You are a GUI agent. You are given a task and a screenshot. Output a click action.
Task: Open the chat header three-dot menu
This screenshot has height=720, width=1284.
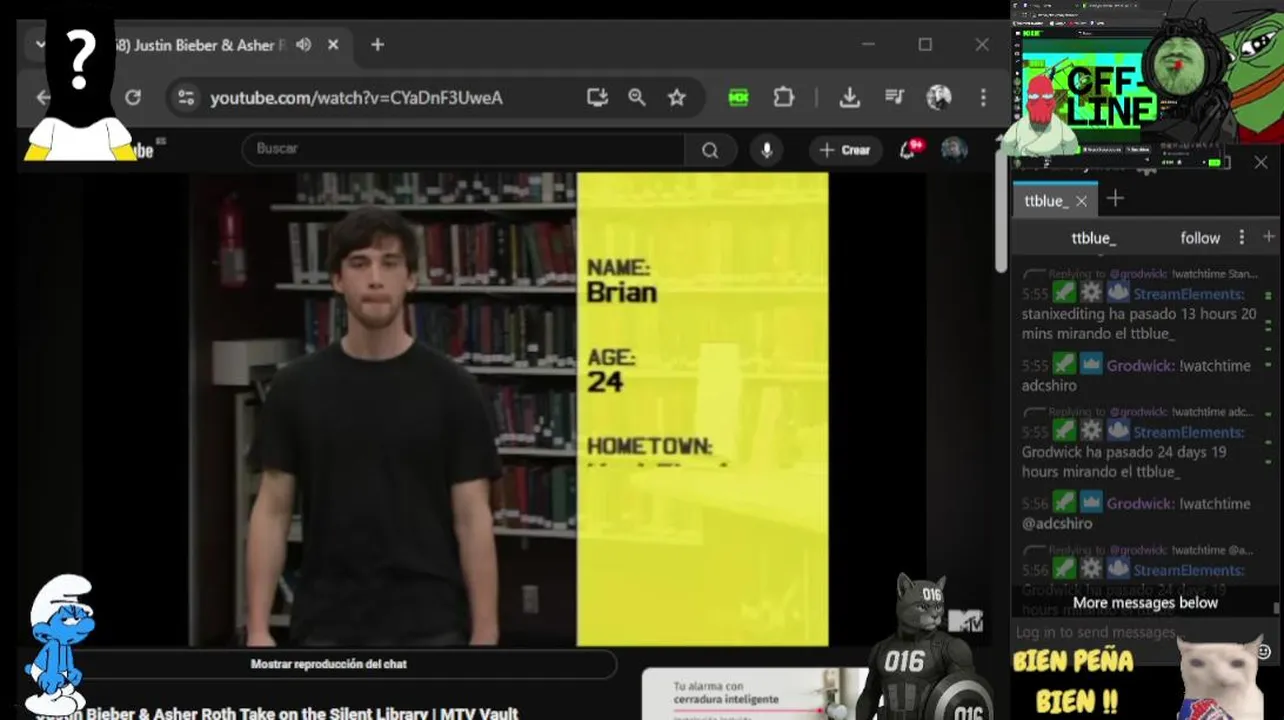tap(1242, 237)
